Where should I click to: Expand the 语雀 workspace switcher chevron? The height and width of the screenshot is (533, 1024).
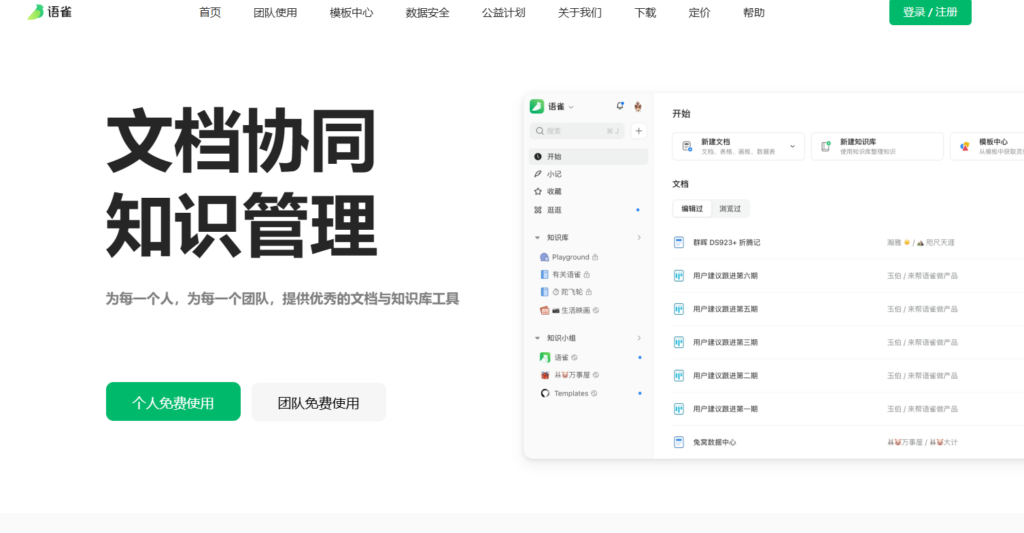pos(571,107)
